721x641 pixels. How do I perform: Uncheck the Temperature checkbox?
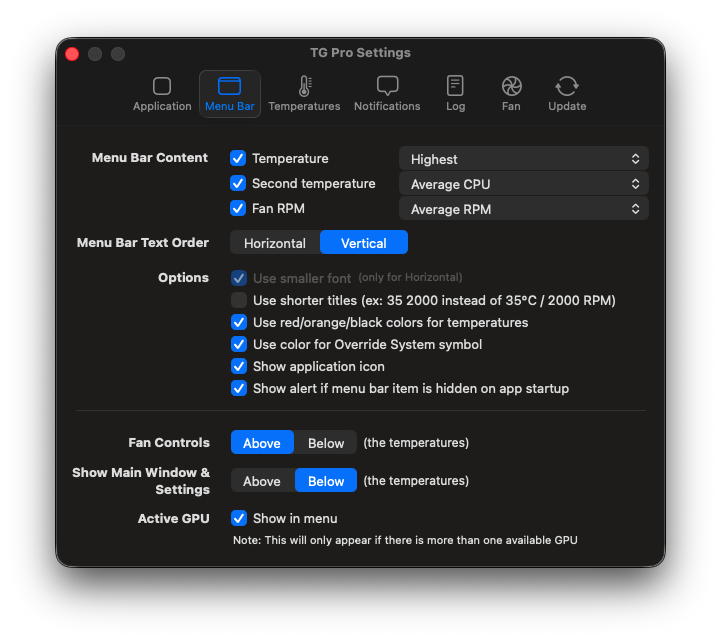[x=238, y=158]
